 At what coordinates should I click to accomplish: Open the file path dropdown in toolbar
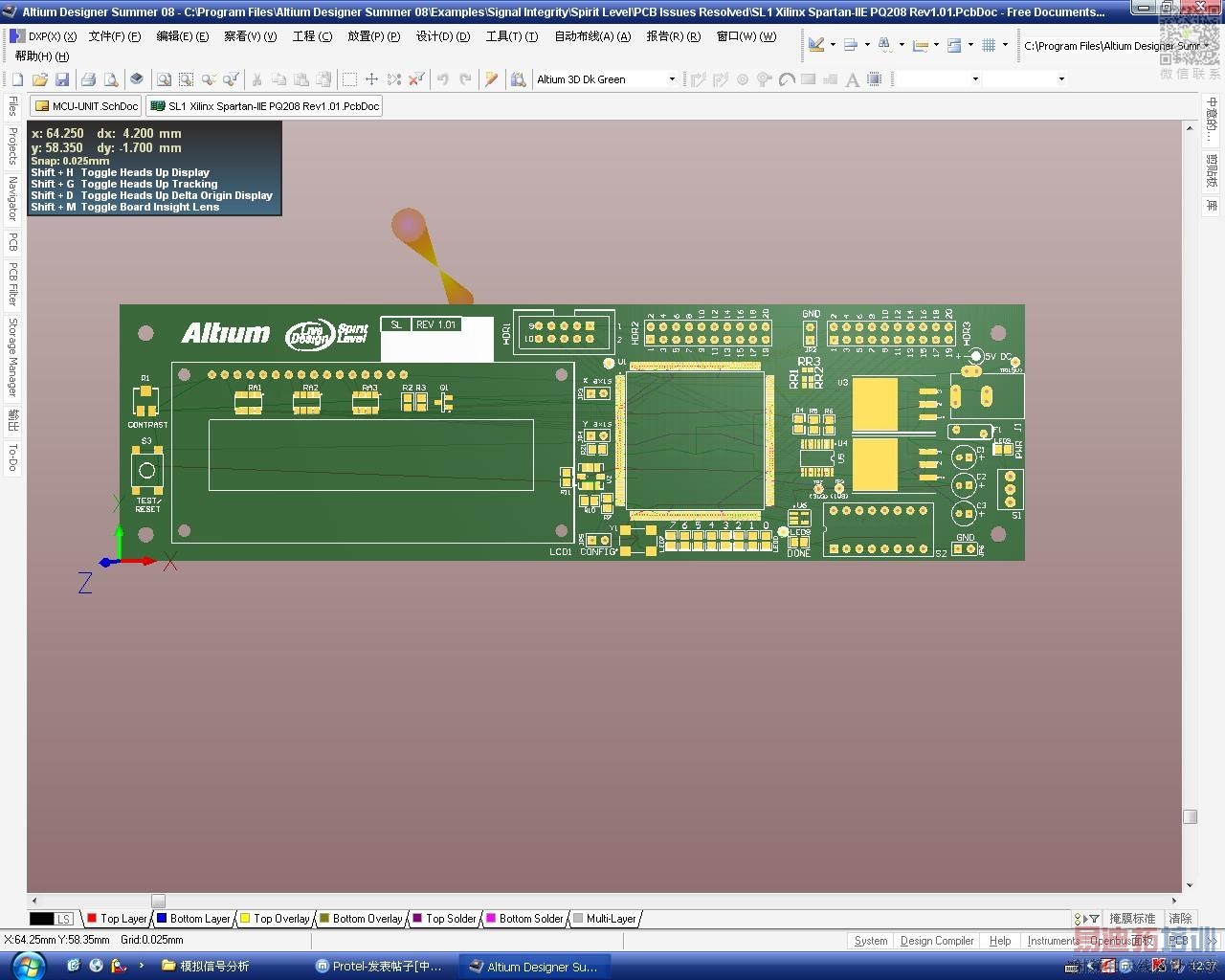[1205, 45]
